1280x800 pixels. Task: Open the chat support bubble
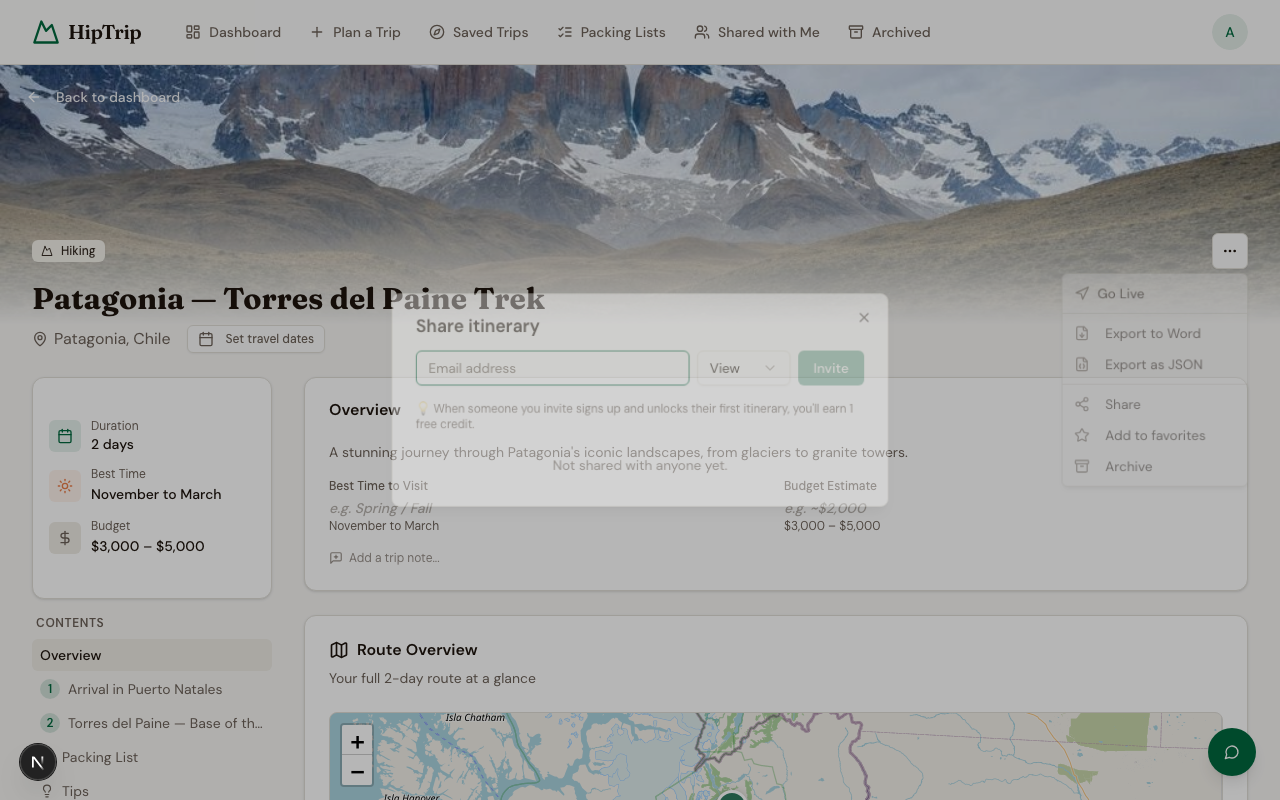pyautogui.click(x=1232, y=752)
